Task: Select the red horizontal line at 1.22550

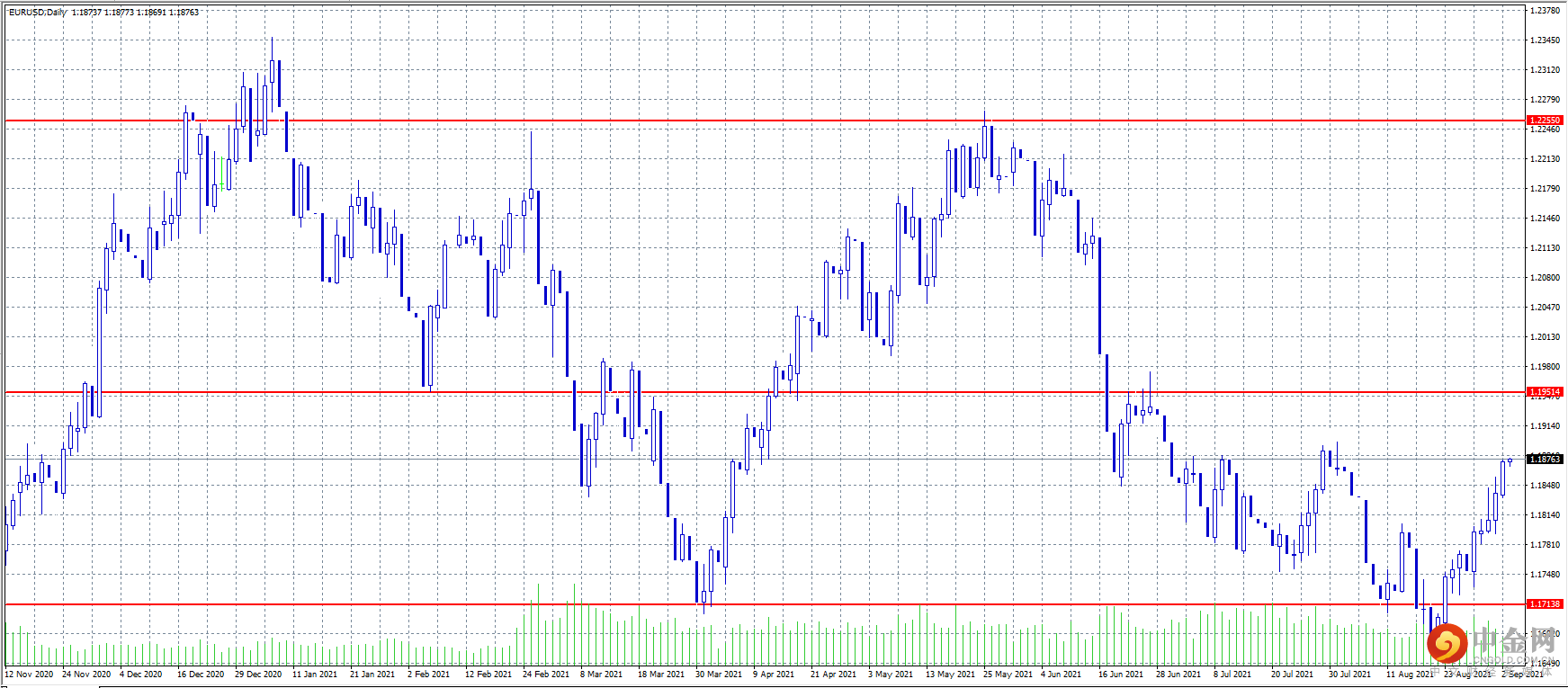Action: point(766,121)
